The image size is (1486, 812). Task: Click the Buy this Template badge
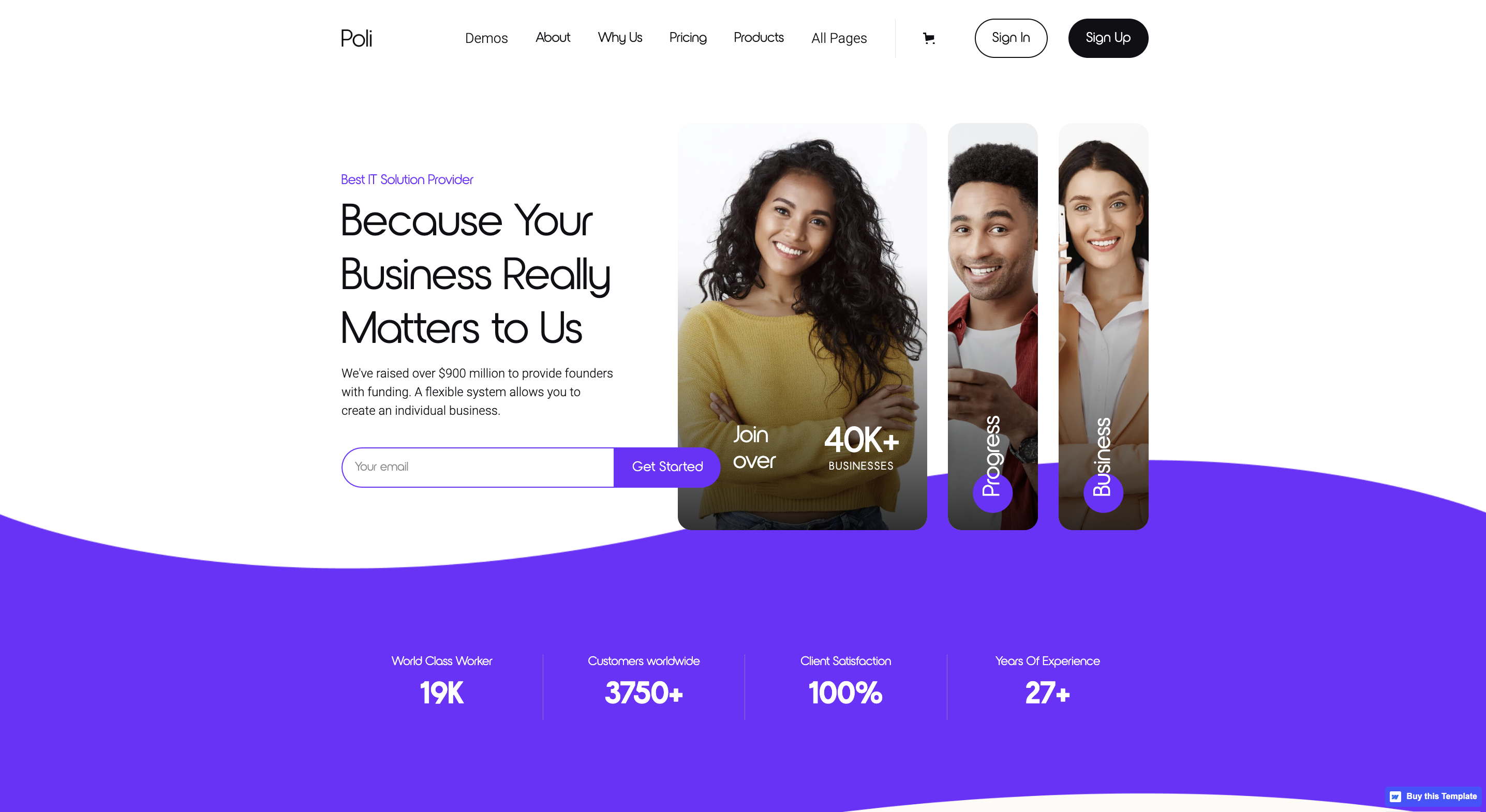click(x=1433, y=796)
